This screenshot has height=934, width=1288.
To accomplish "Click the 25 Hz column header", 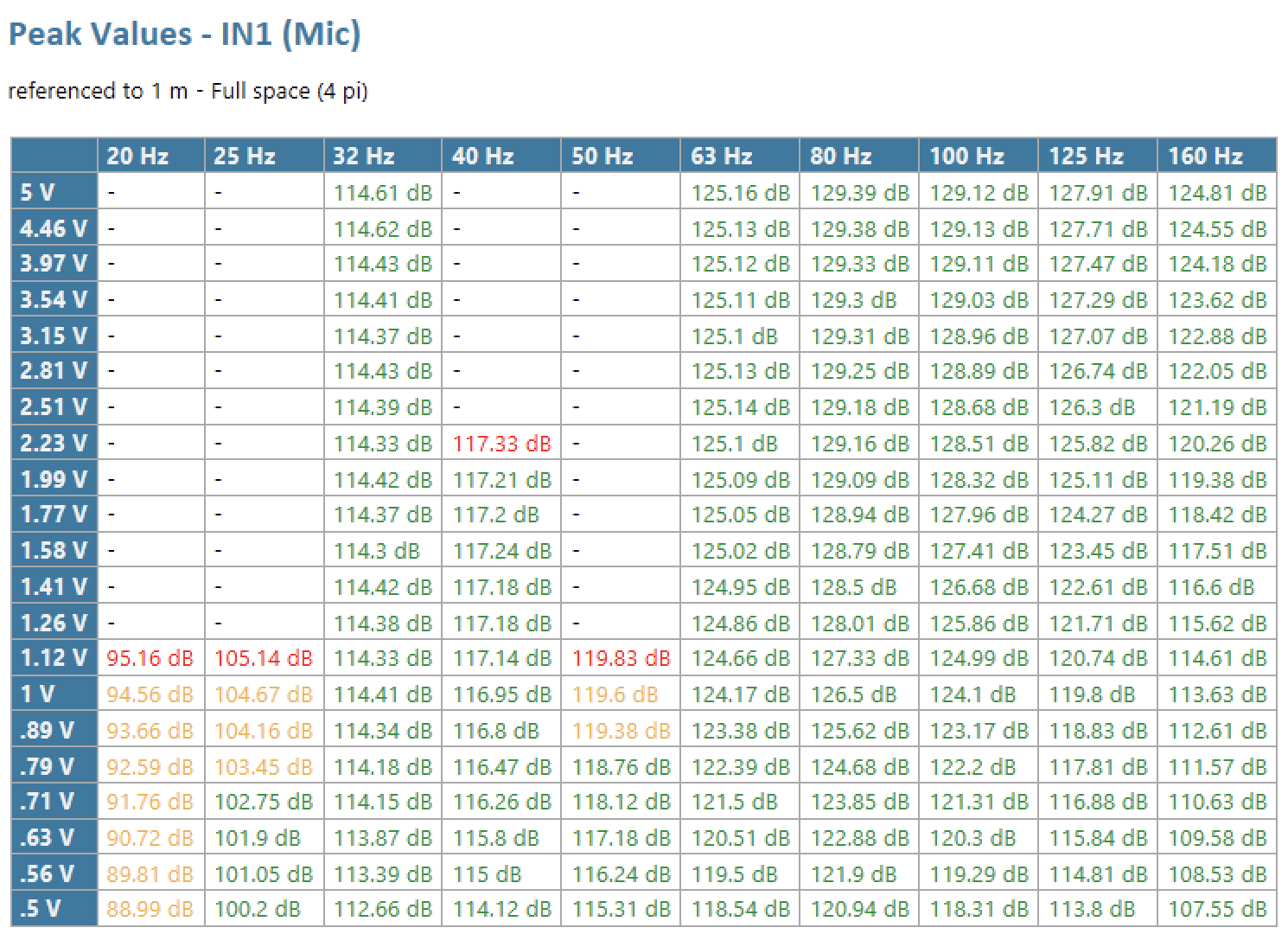I will 265,156.
